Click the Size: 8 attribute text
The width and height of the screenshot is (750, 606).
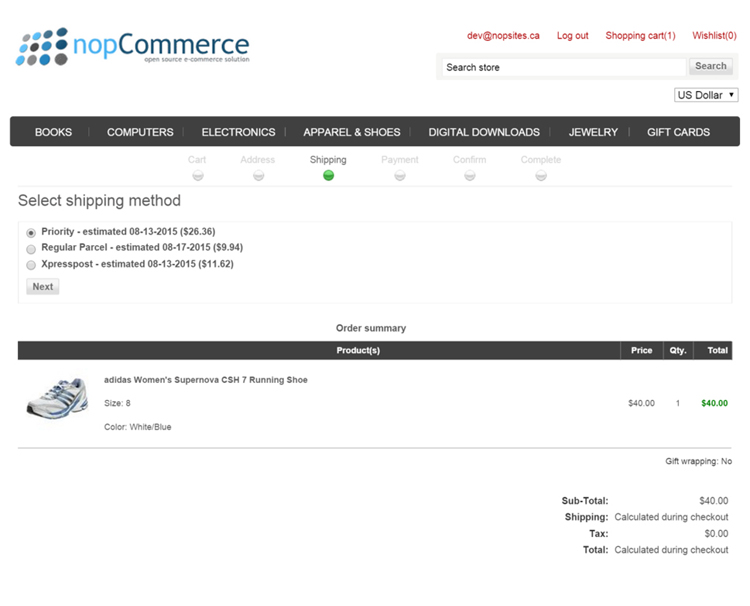117,403
